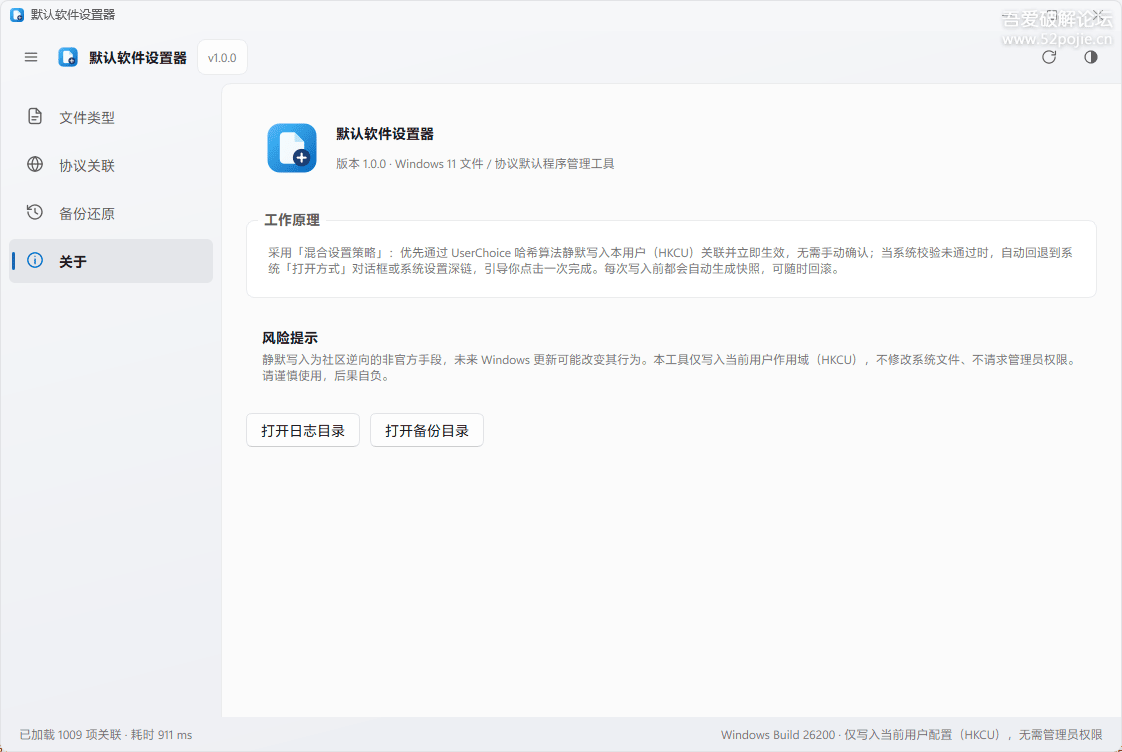Toggle the light/dark theme icon
Viewport: 1122px width, 752px height.
[x=1091, y=57]
